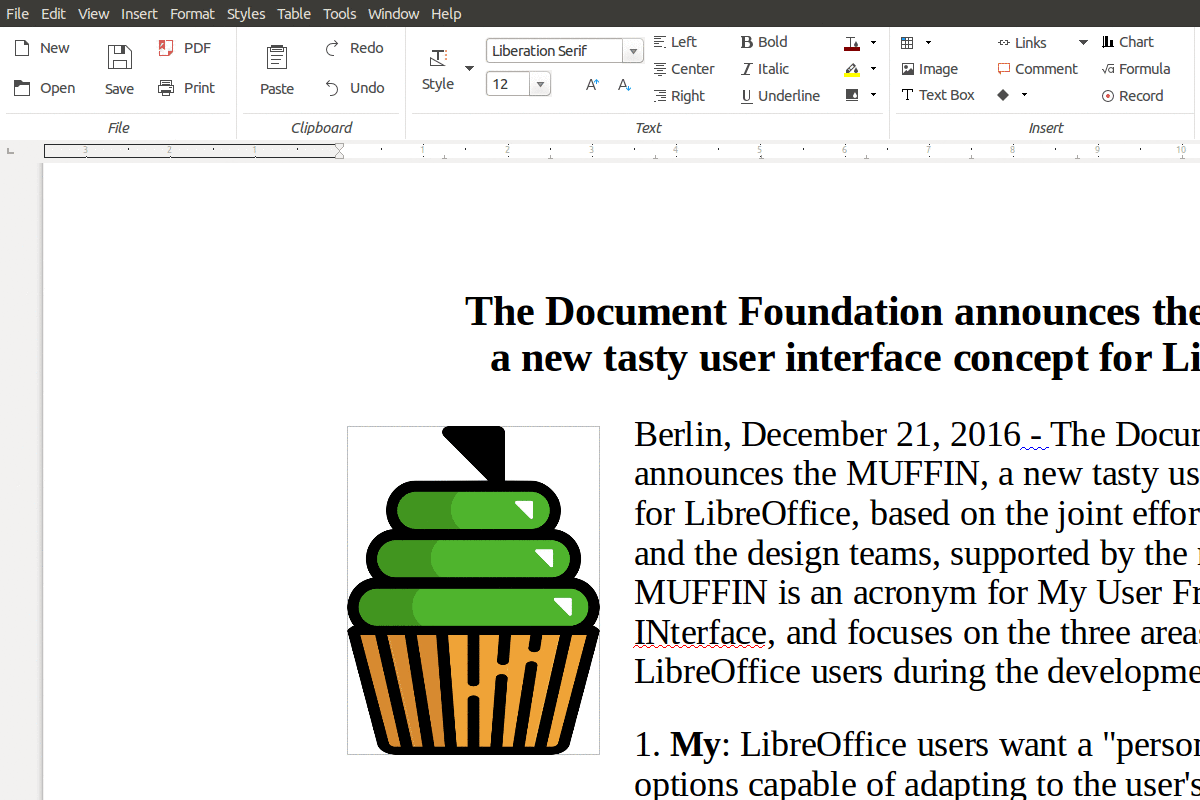Apply the yellow highlighting color
This screenshot has height=800, width=1200.
pyautogui.click(x=852, y=69)
